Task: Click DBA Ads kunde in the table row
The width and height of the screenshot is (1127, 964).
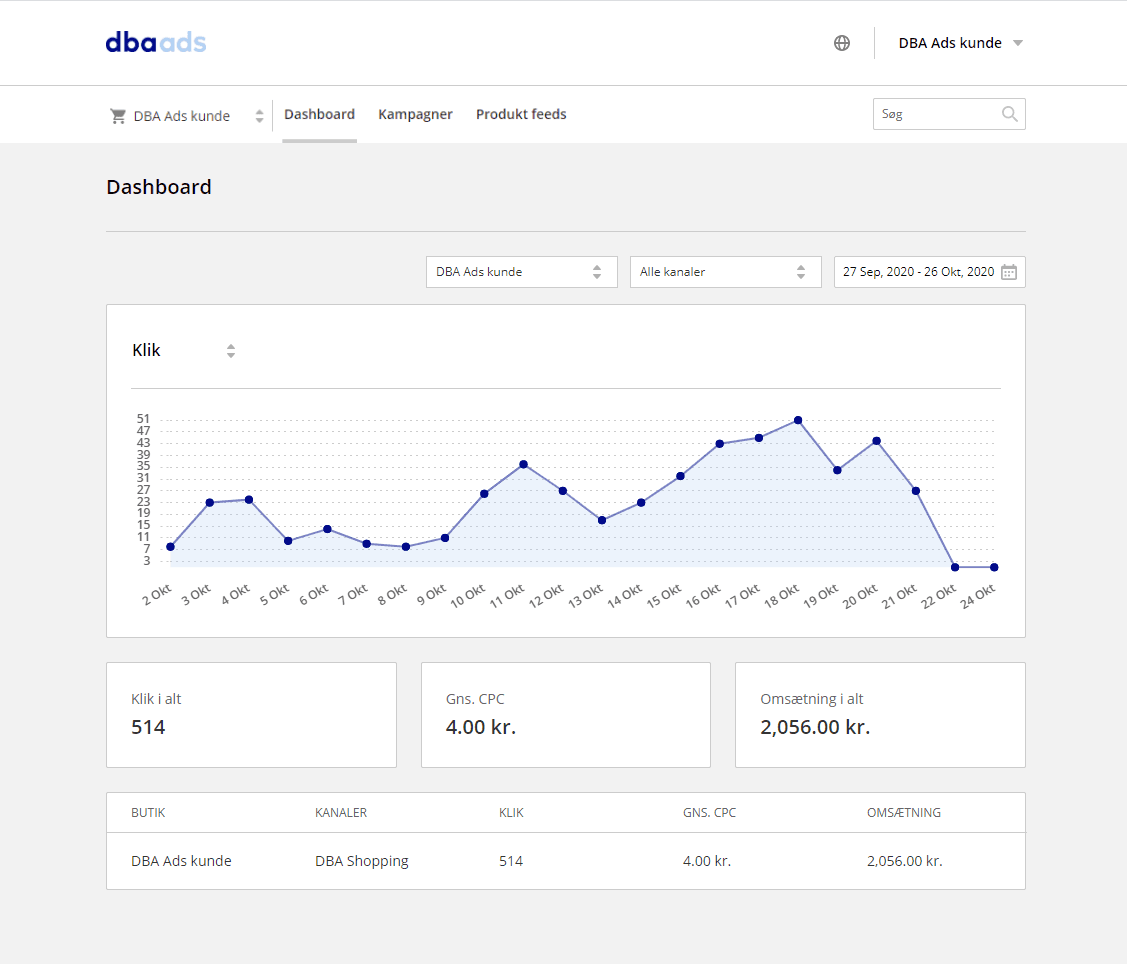Action: coord(181,860)
